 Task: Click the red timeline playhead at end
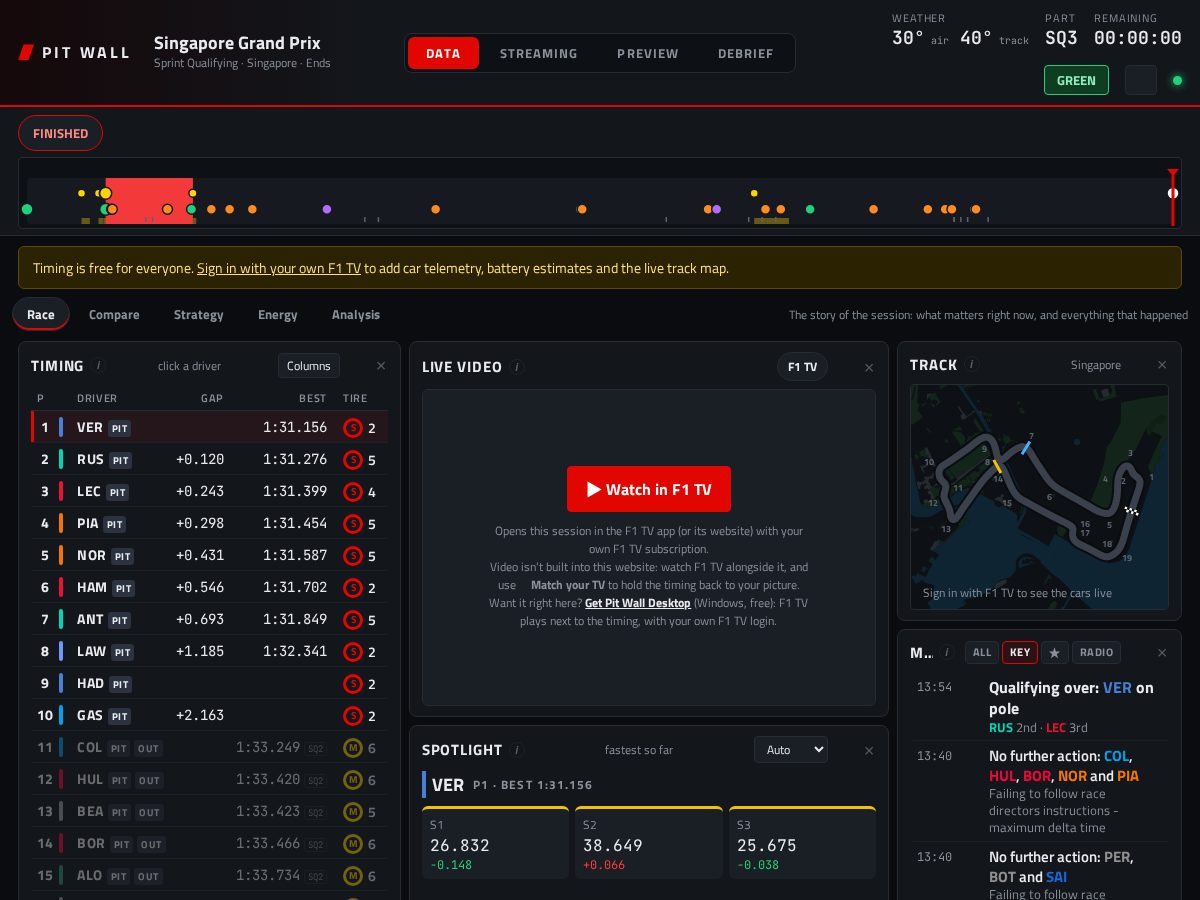coord(1173,196)
